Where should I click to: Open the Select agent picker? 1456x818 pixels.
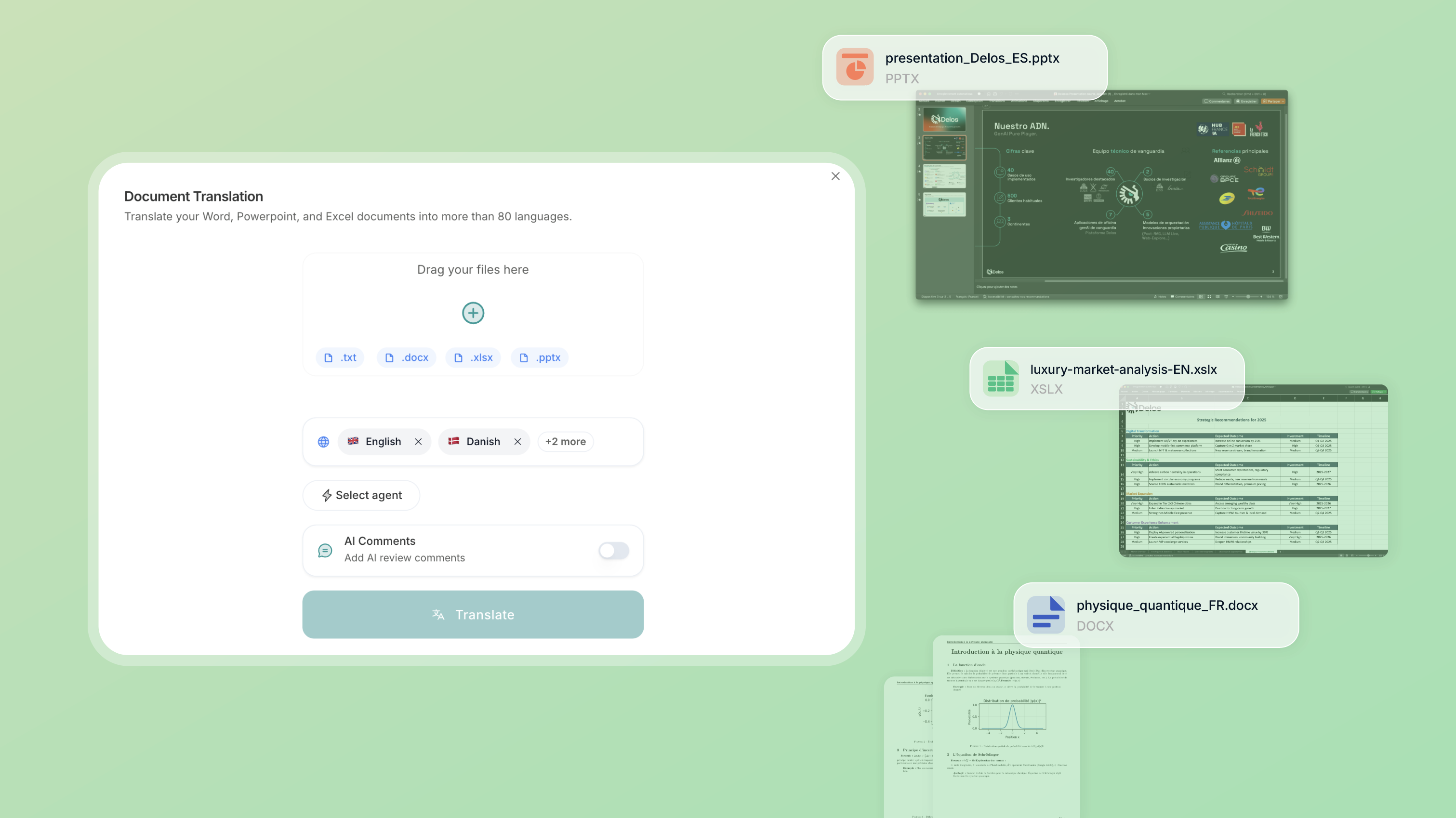pos(361,495)
